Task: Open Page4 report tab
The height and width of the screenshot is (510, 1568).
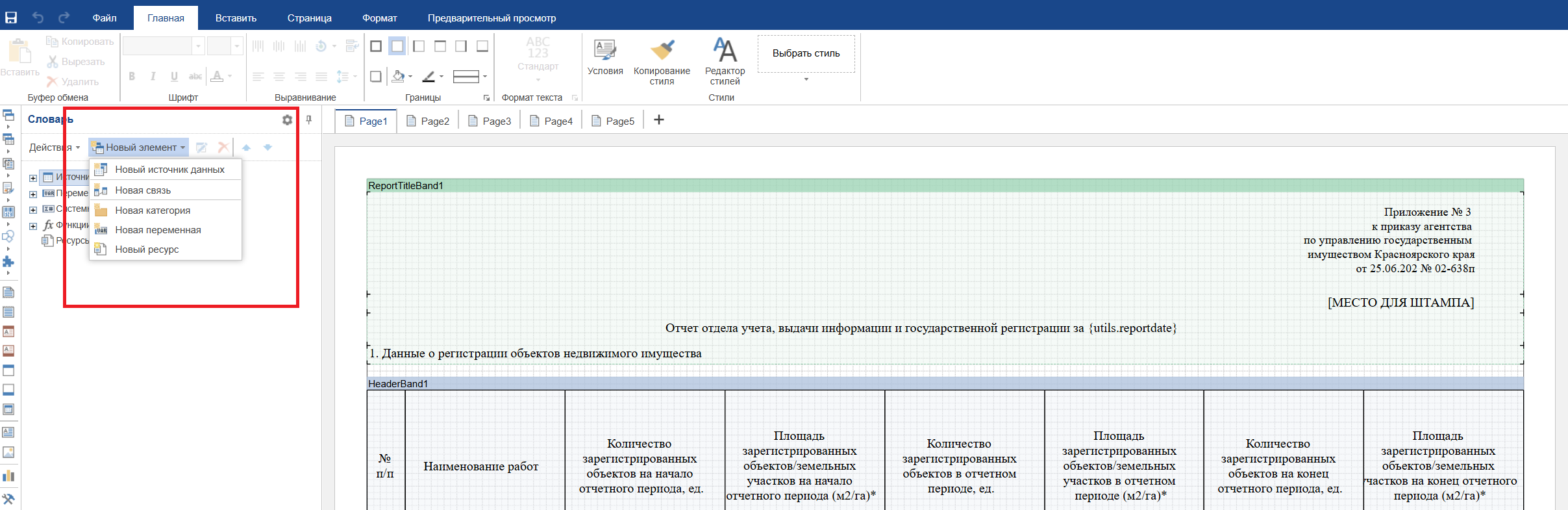Action: pos(551,121)
